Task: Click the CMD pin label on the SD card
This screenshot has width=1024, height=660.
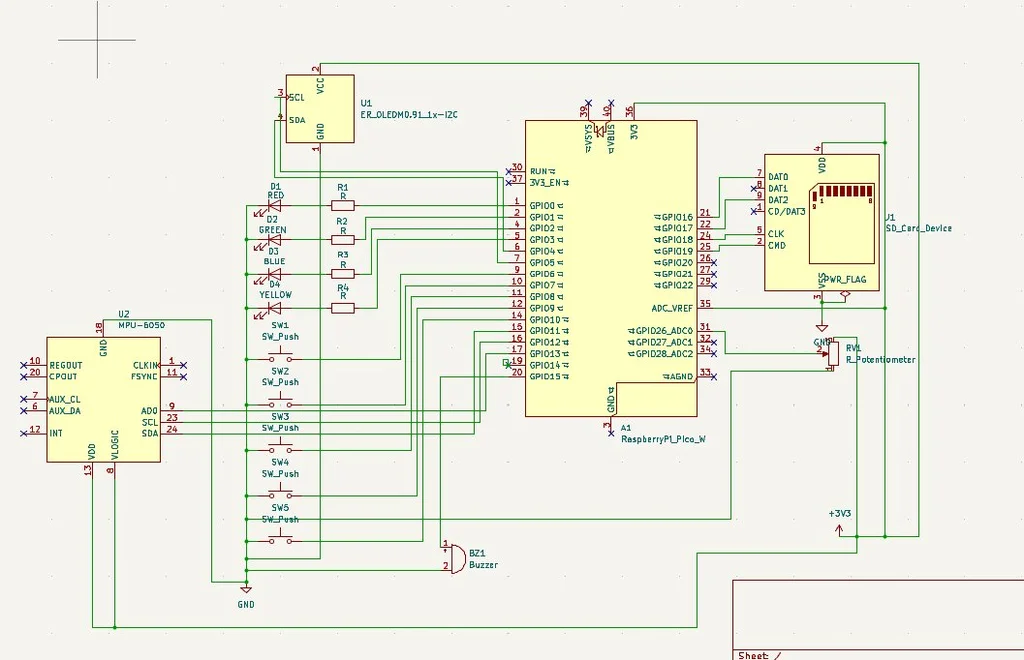Action: pos(776,245)
